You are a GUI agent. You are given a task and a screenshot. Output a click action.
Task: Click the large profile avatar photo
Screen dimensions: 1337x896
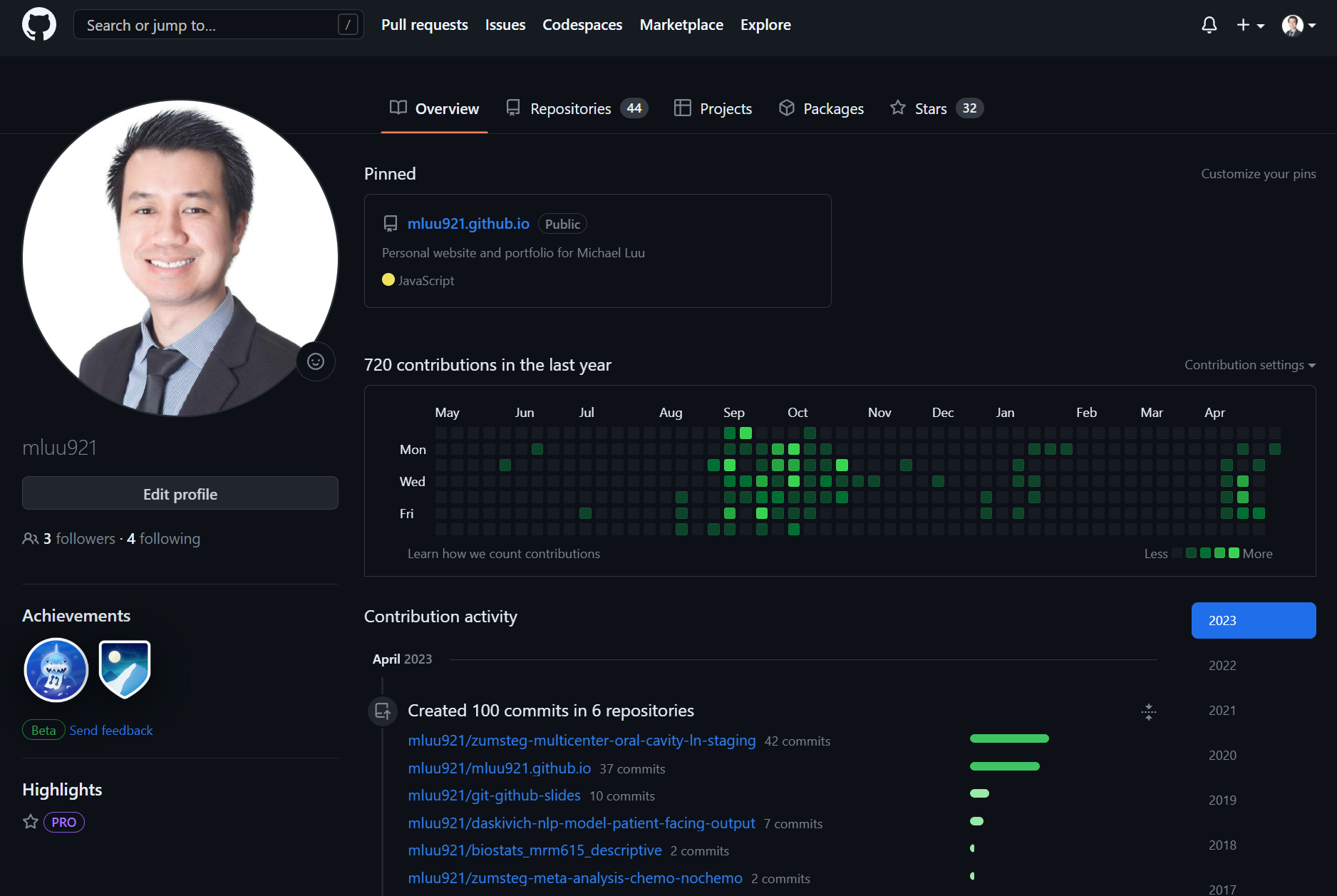[x=180, y=258]
